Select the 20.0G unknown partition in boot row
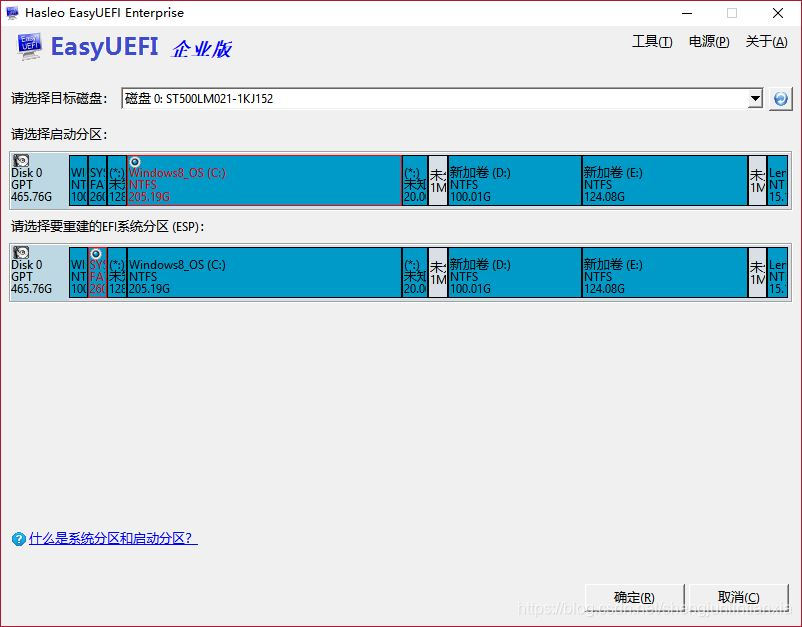The width and height of the screenshot is (802, 627). click(x=415, y=181)
